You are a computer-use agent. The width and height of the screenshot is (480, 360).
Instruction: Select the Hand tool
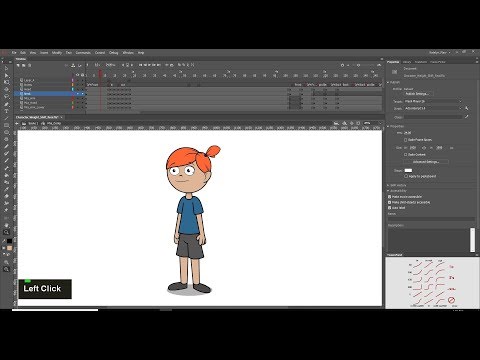[x=6, y=225]
